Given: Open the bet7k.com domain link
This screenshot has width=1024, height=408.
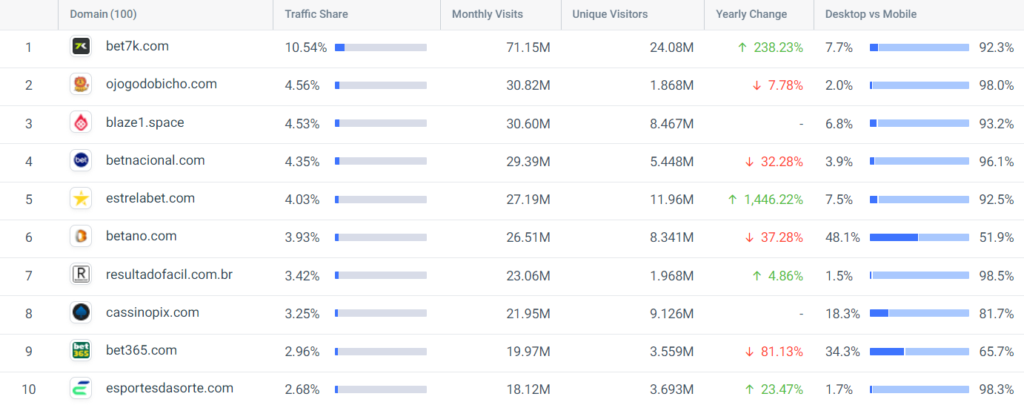Looking at the screenshot, I should point(137,46).
